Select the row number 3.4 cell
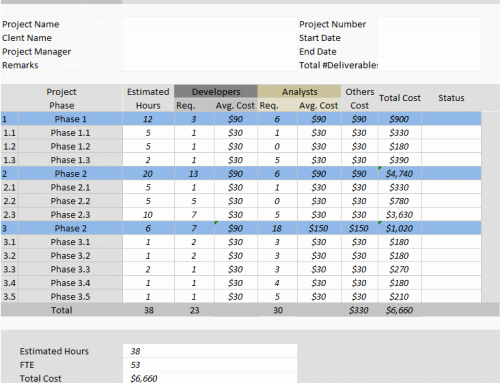The image size is (500, 383). (x=9, y=283)
